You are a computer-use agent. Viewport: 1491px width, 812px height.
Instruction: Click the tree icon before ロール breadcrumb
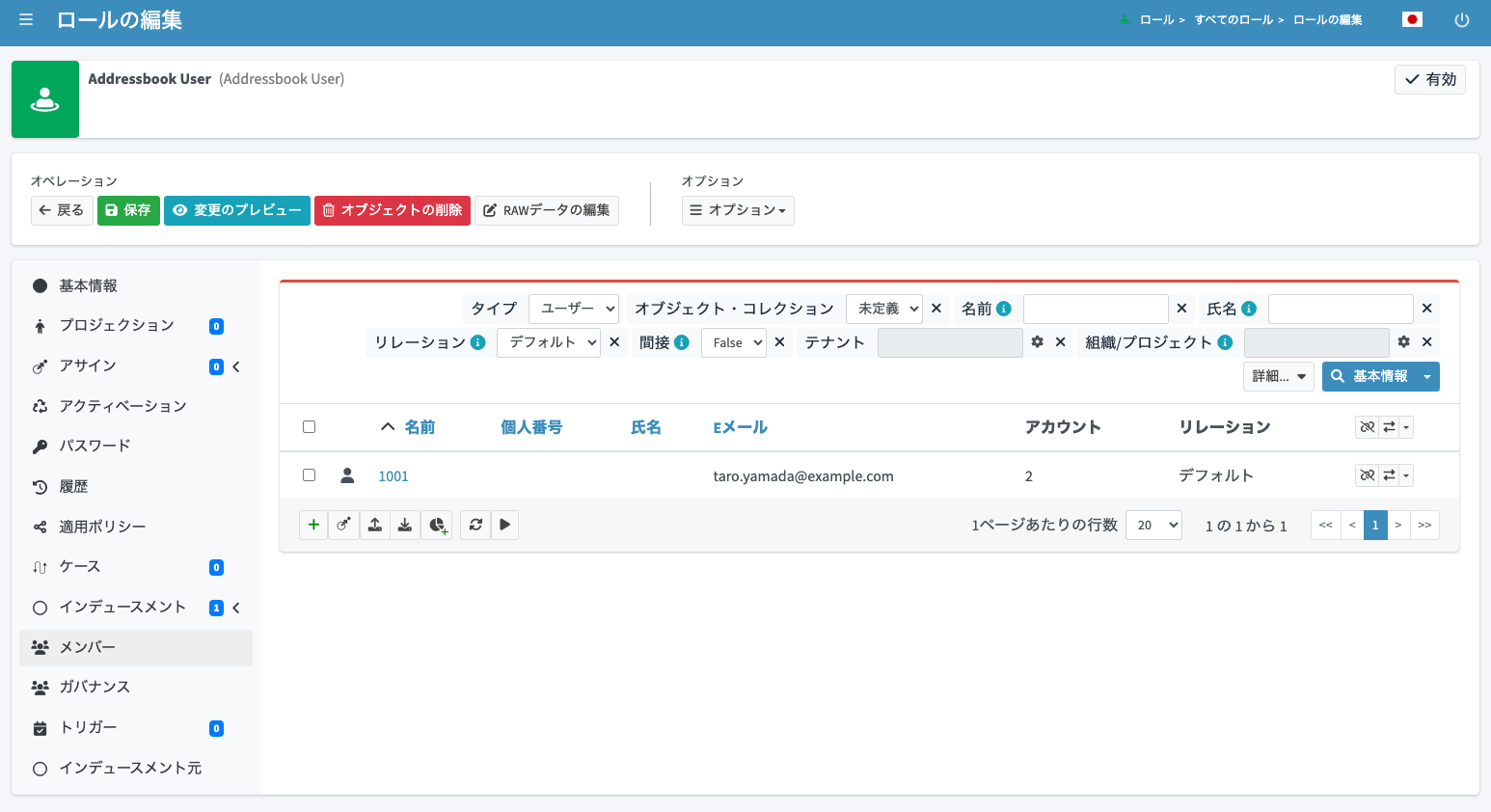click(1125, 19)
